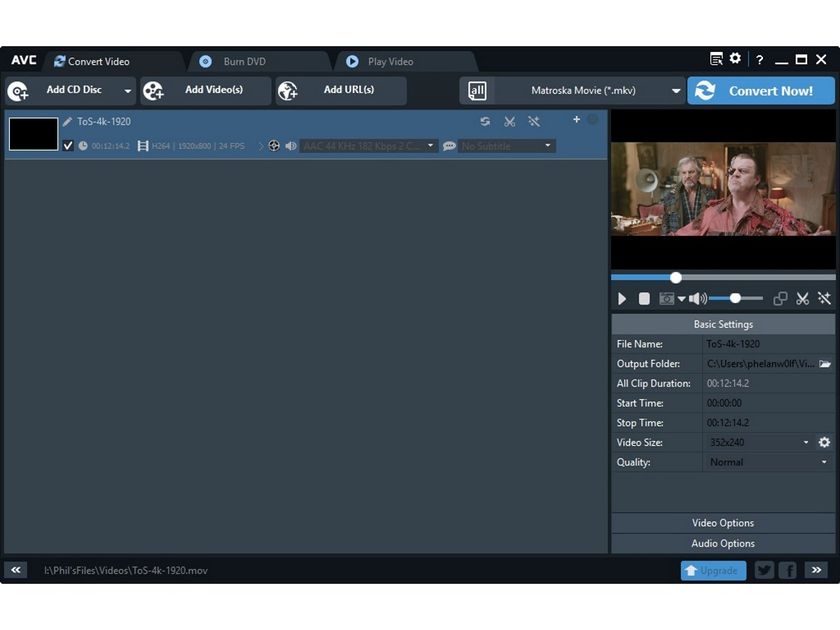Open the profile selector 'all' icon near the format box
This screenshot has width=840, height=630.
(x=477, y=90)
